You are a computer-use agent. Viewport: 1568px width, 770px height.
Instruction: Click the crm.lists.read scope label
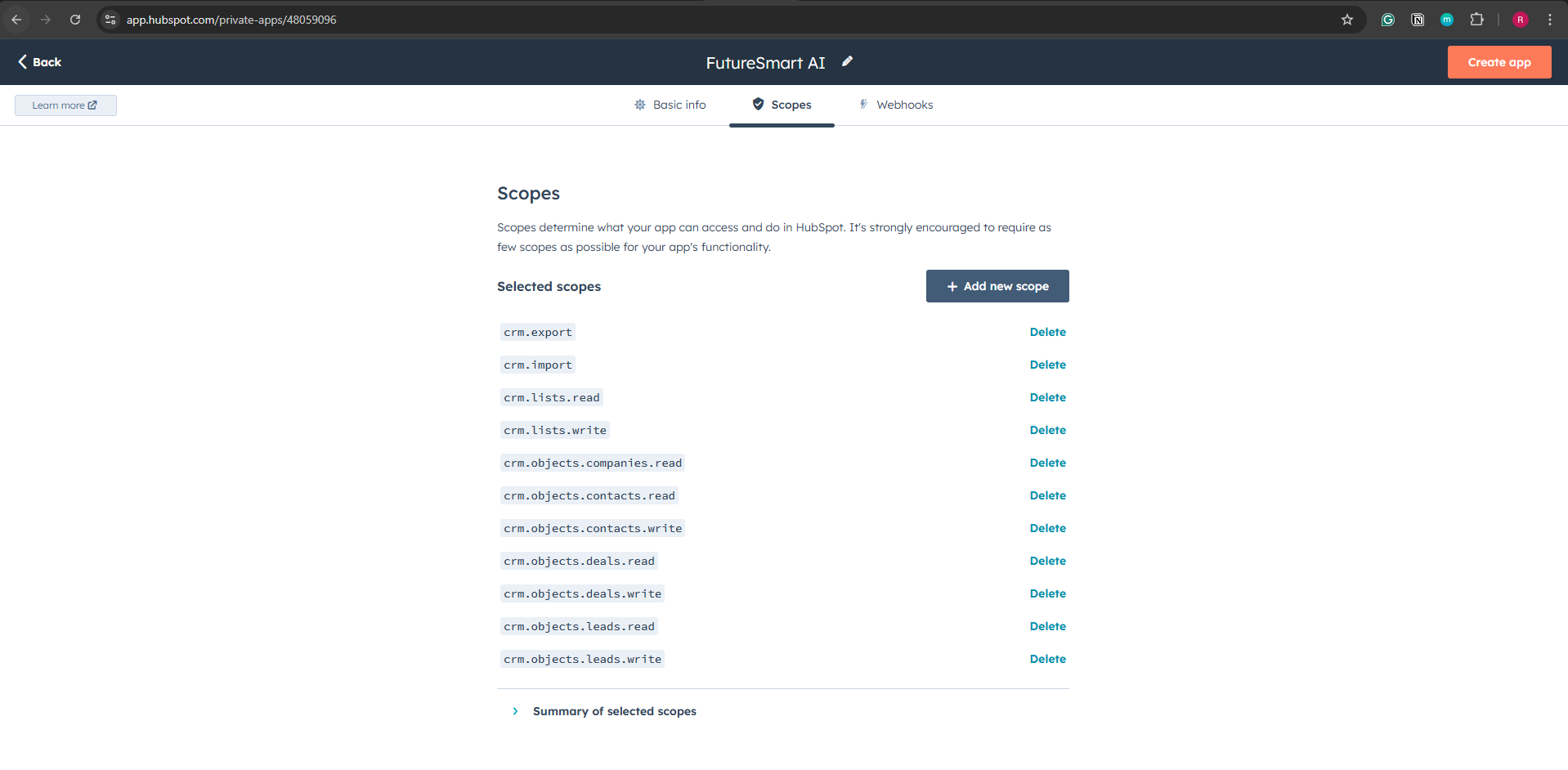[552, 397]
